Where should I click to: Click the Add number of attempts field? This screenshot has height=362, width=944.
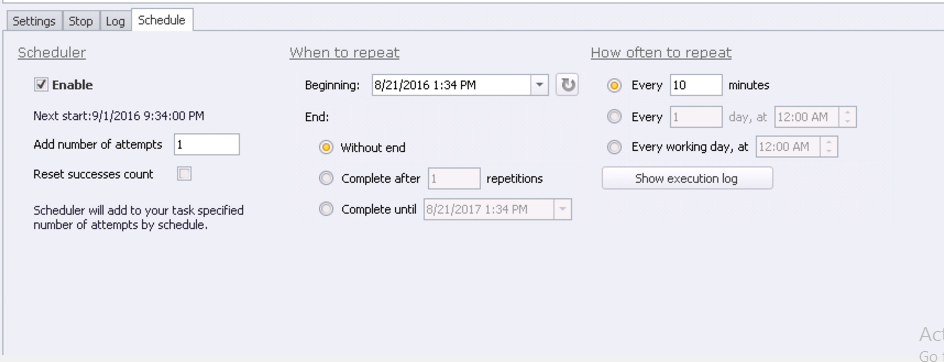pyautogui.click(x=206, y=145)
